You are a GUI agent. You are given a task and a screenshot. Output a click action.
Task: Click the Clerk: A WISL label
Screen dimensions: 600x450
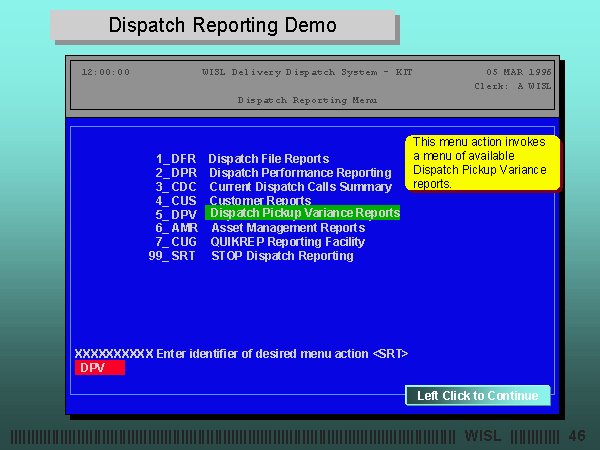(512, 86)
